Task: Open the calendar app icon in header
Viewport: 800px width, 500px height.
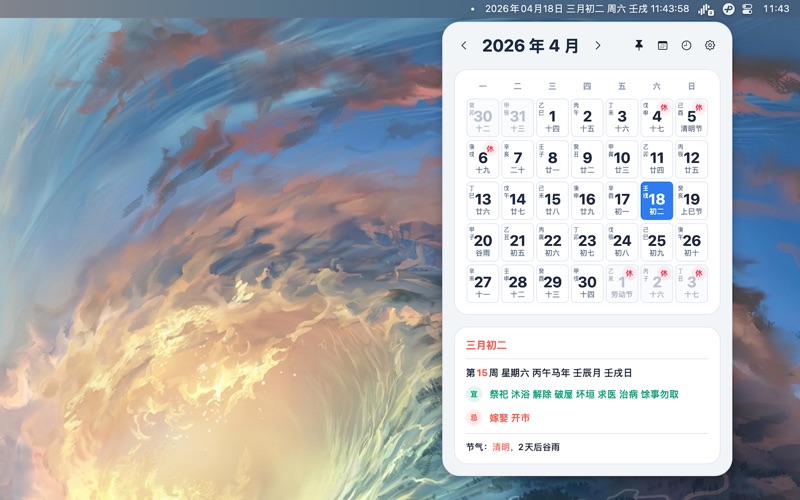Action: (x=662, y=45)
